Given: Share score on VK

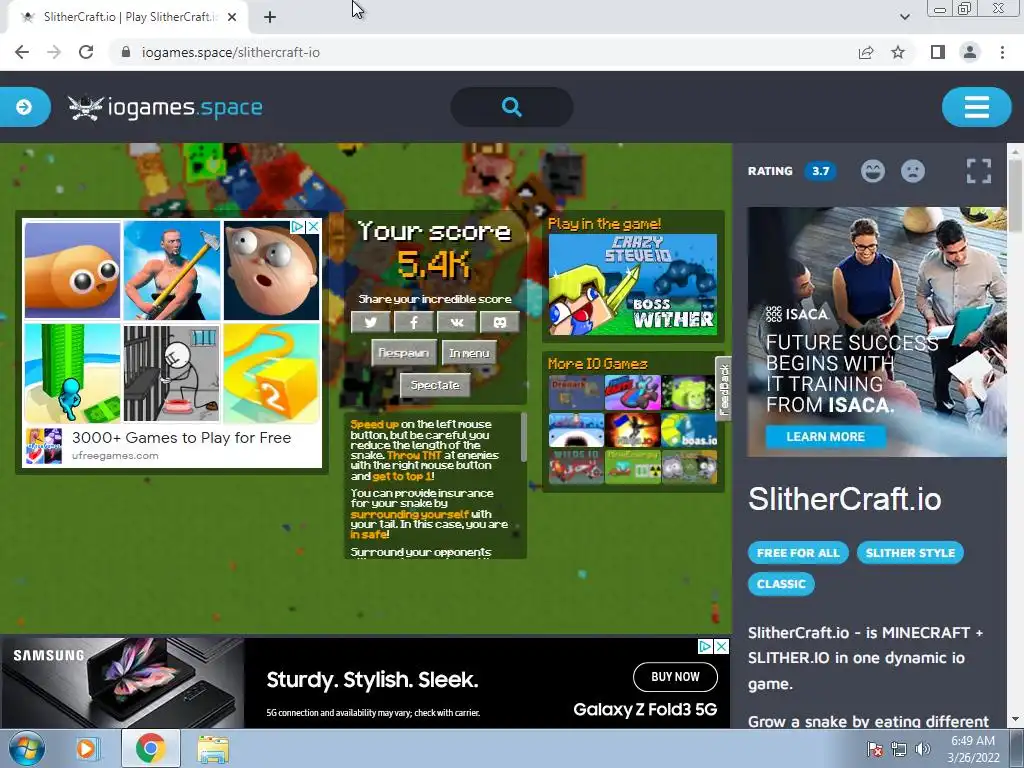Looking at the screenshot, I should tap(456, 322).
